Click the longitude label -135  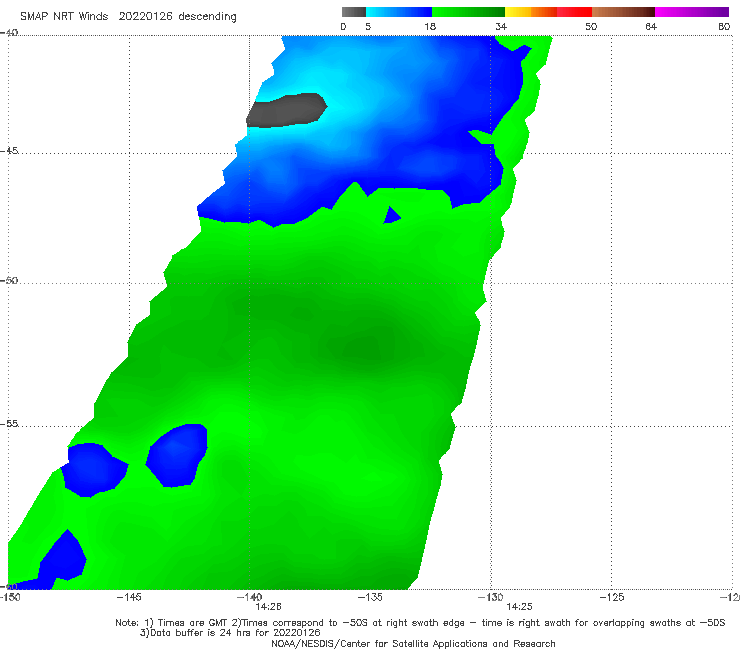click(x=370, y=597)
